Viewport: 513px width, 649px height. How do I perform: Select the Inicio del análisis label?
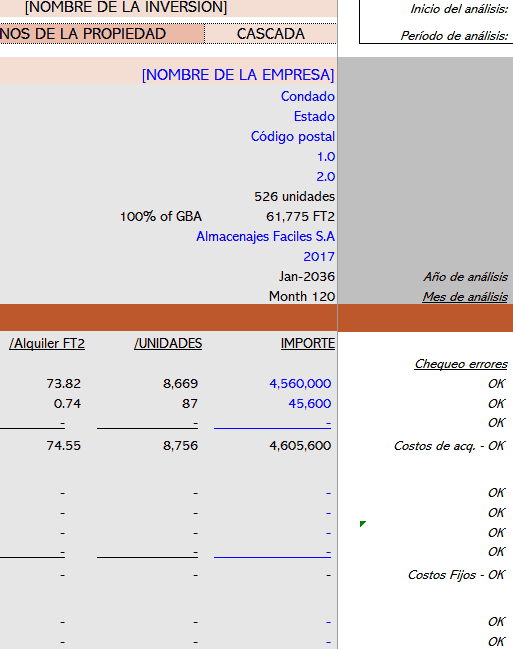tap(459, 9)
